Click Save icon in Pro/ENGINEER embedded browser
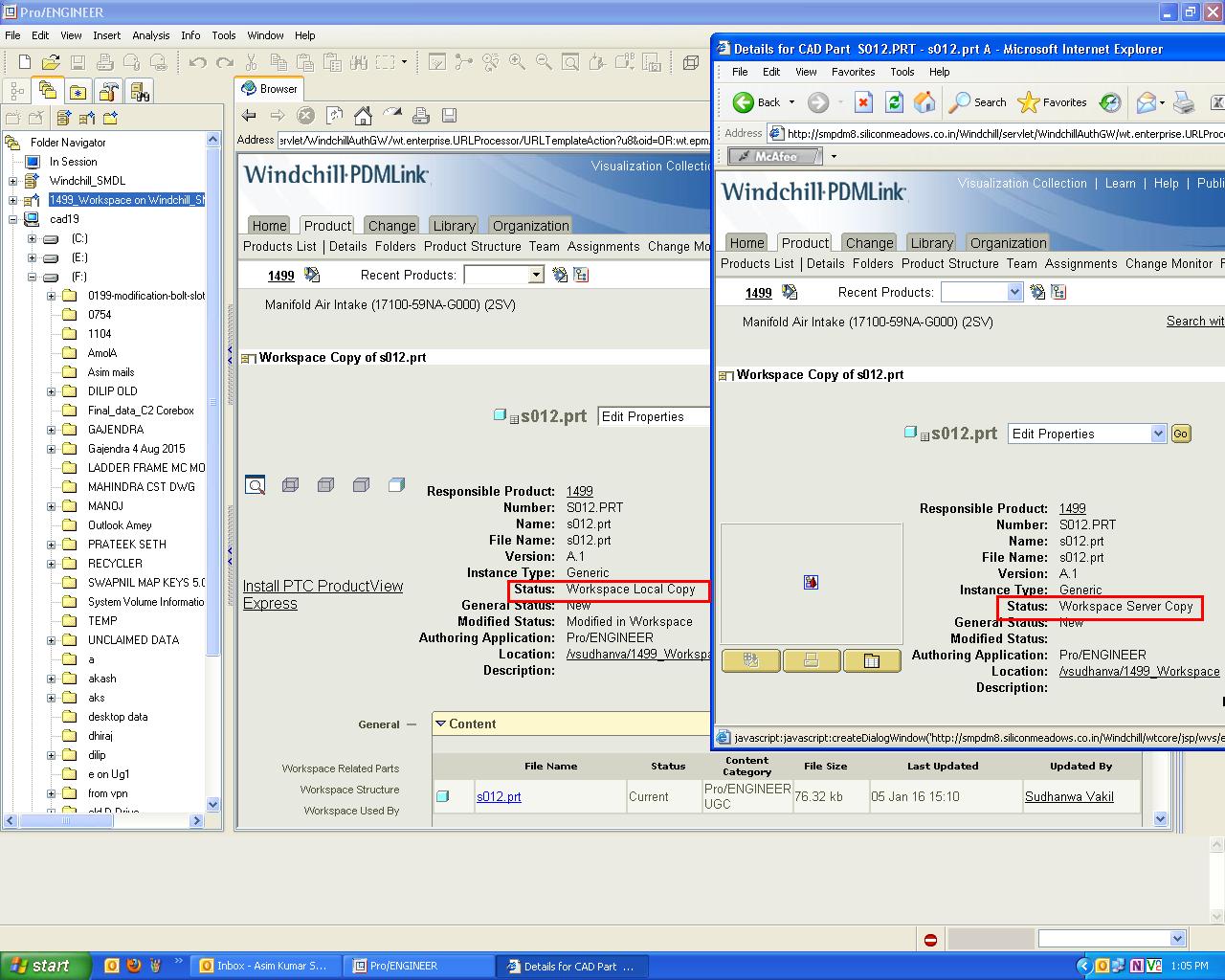Image resolution: width=1225 pixels, height=980 pixels. click(x=449, y=116)
